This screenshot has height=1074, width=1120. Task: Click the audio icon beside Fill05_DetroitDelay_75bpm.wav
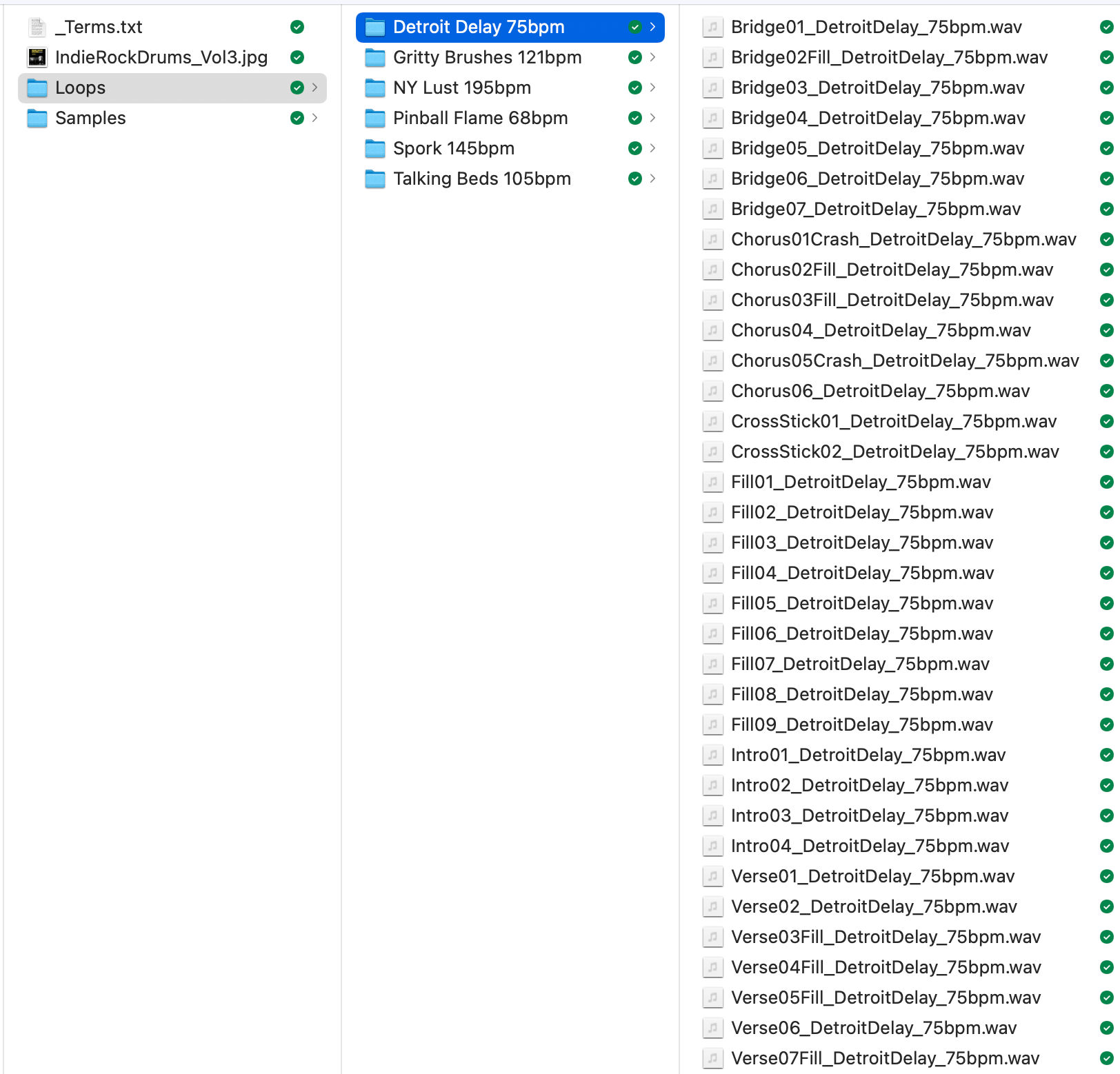point(712,603)
